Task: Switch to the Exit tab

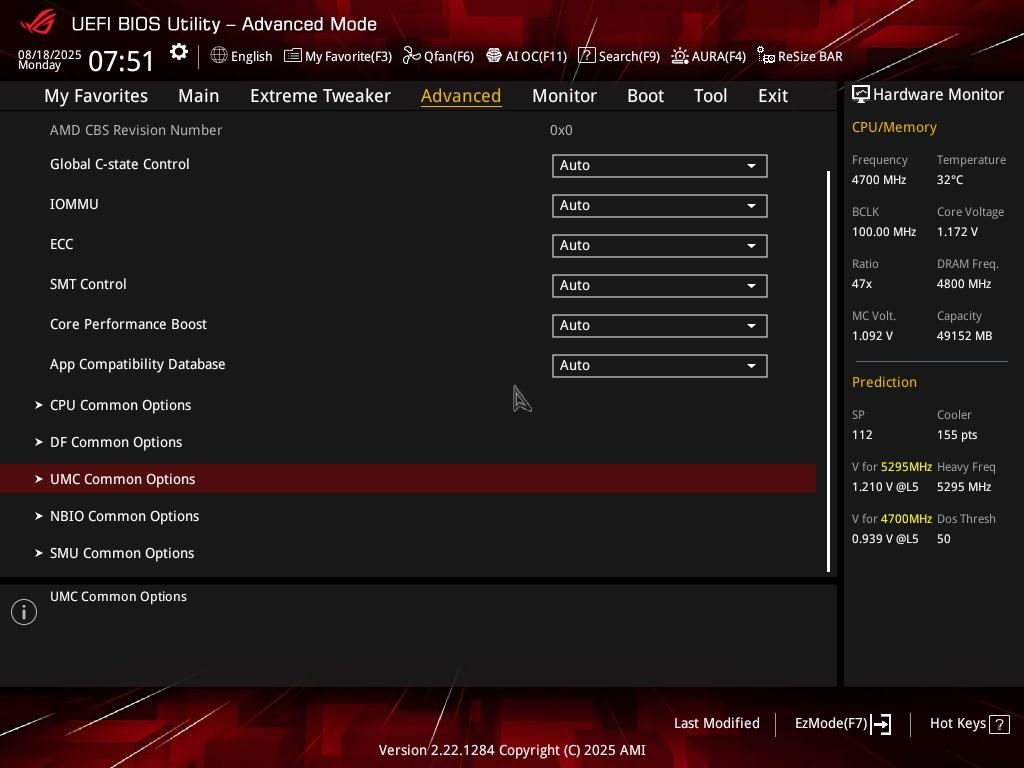Action: pyautogui.click(x=773, y=96)
